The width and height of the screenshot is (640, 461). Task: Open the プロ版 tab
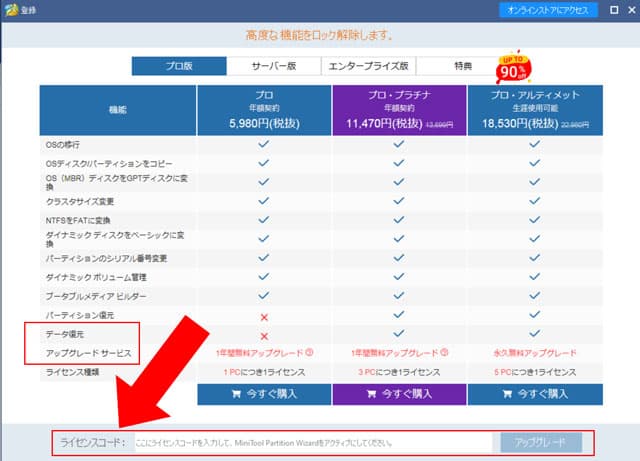pyautogui.click(x=179, y=66)
